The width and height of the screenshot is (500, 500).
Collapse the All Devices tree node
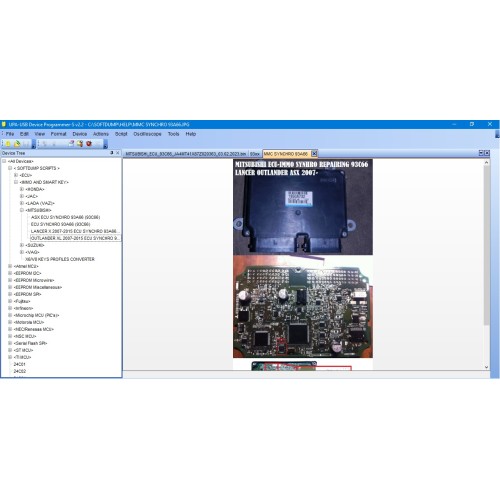tap(4, 161)
